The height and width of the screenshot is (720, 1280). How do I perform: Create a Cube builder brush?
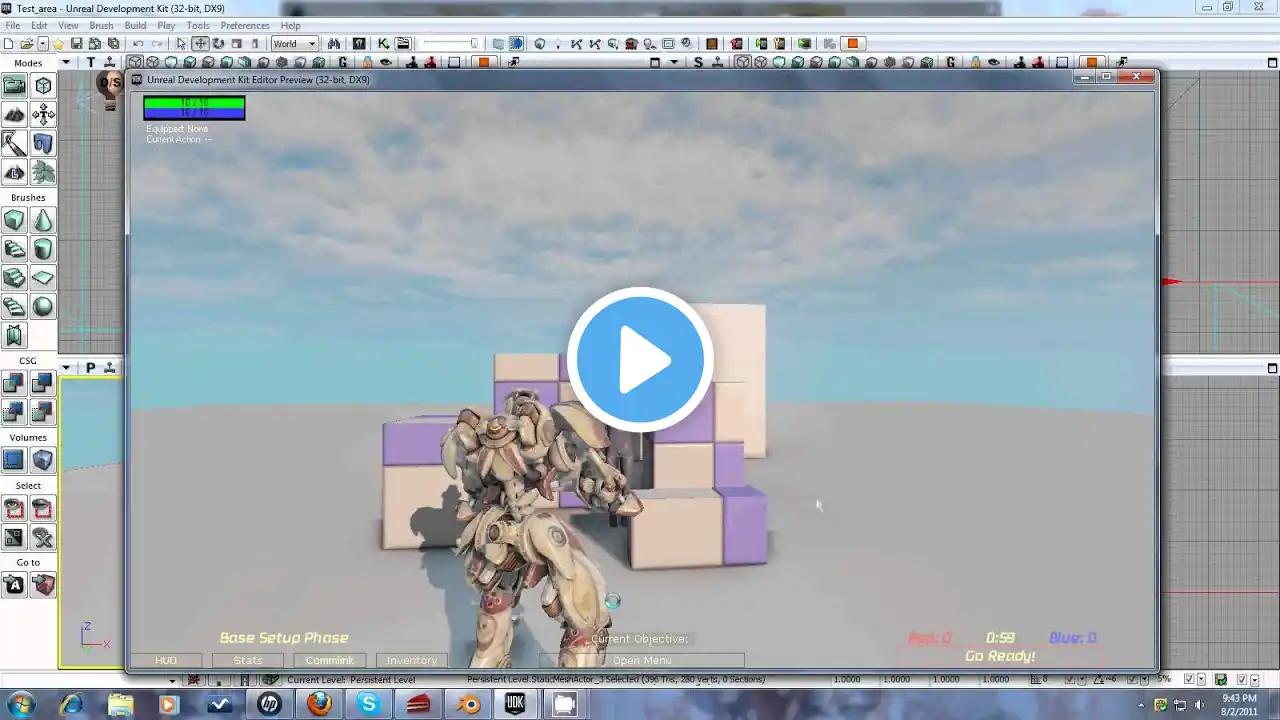tap(14, 220)
